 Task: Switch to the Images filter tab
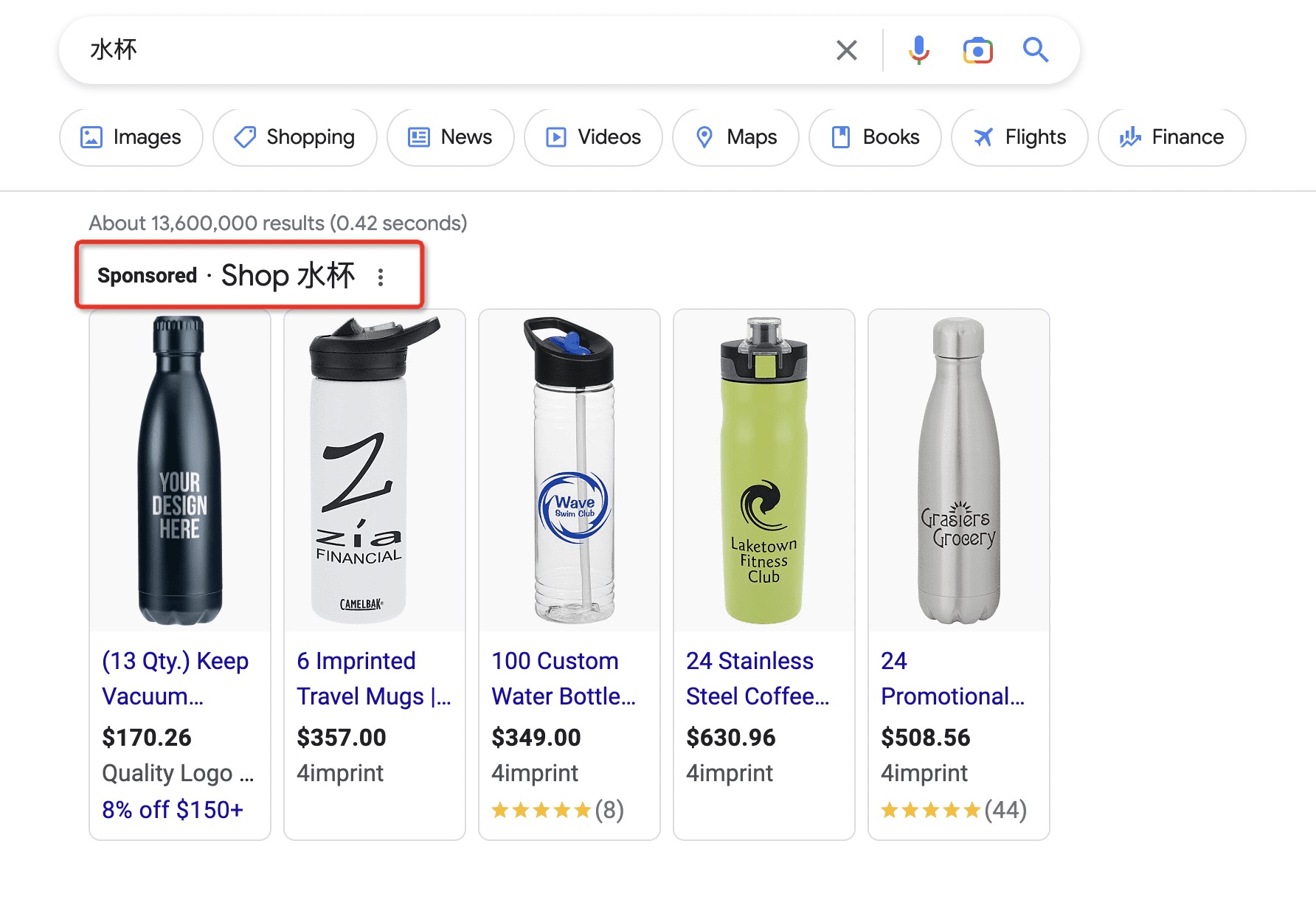click(131, 137)
